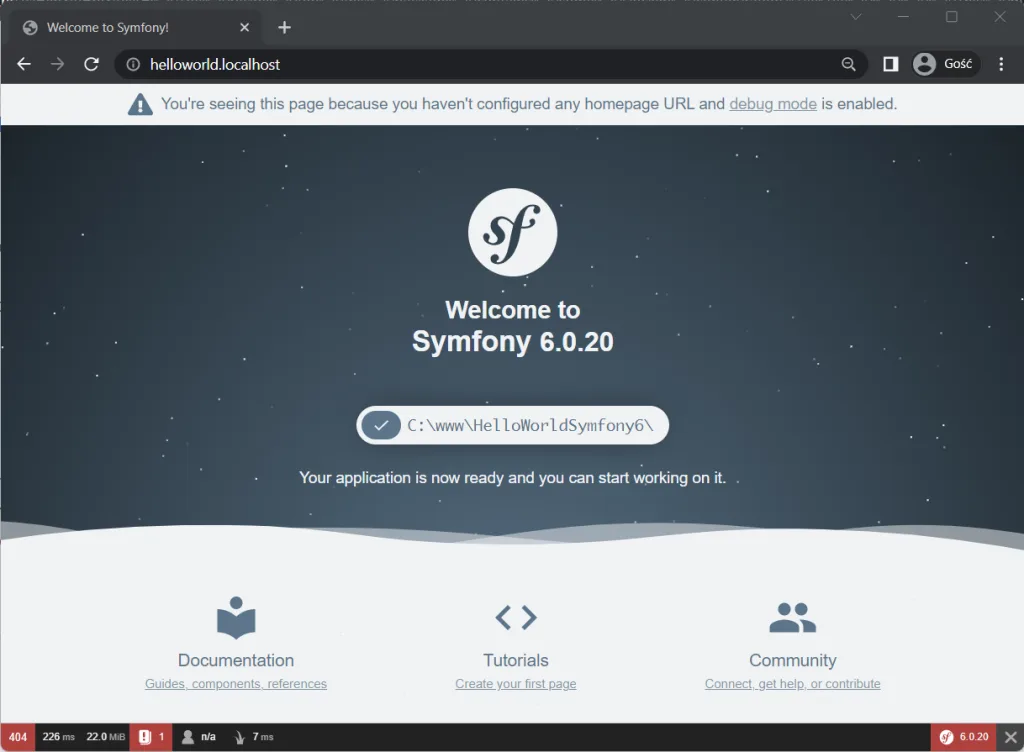Image resolution: width=1024 pixels, height=752 pixels.
Task: Click the Symfony sf logo
Action: [x=513, y=232]
